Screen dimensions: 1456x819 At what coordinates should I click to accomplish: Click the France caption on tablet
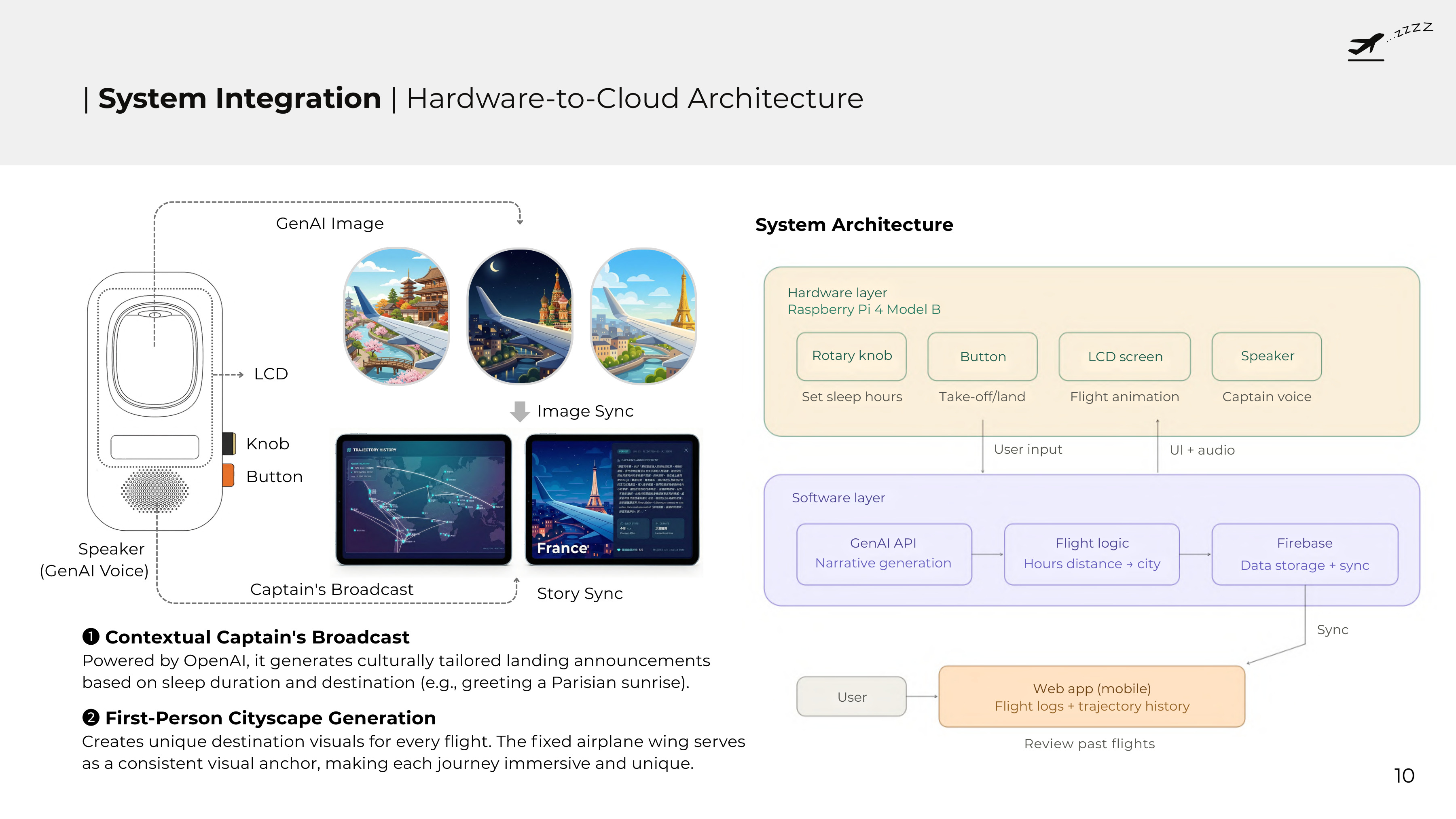pyautogui.click(x=563, y=548)
